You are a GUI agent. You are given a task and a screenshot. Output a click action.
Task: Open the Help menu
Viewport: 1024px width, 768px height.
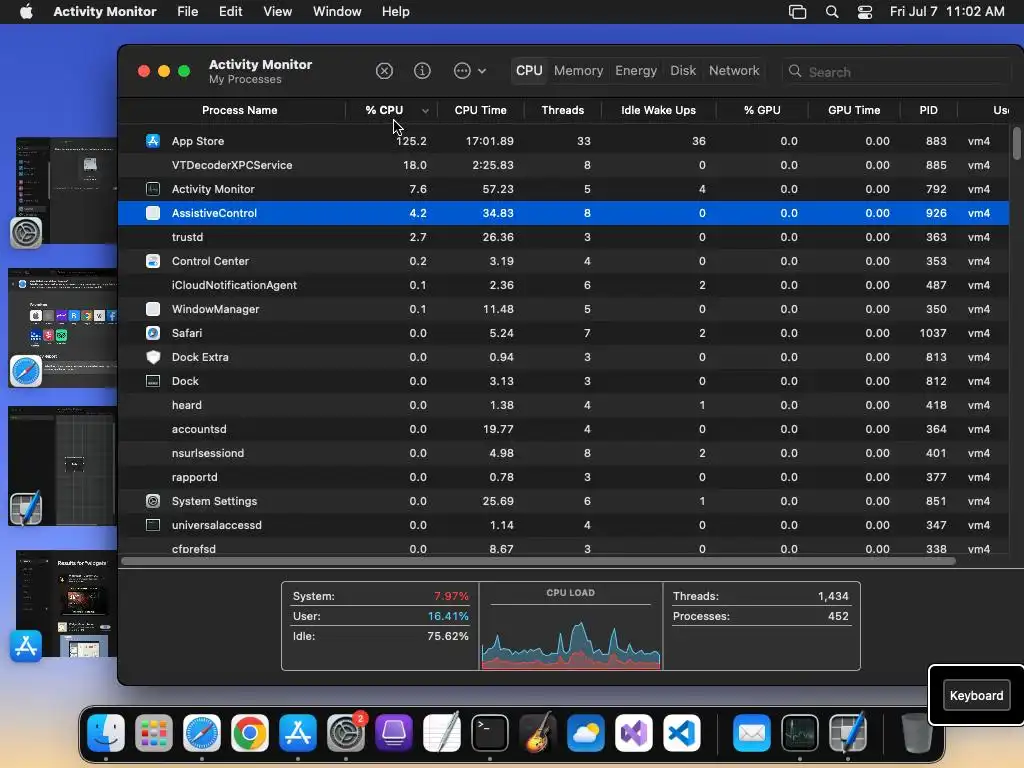pyautogui.click(x=395, y=12)
